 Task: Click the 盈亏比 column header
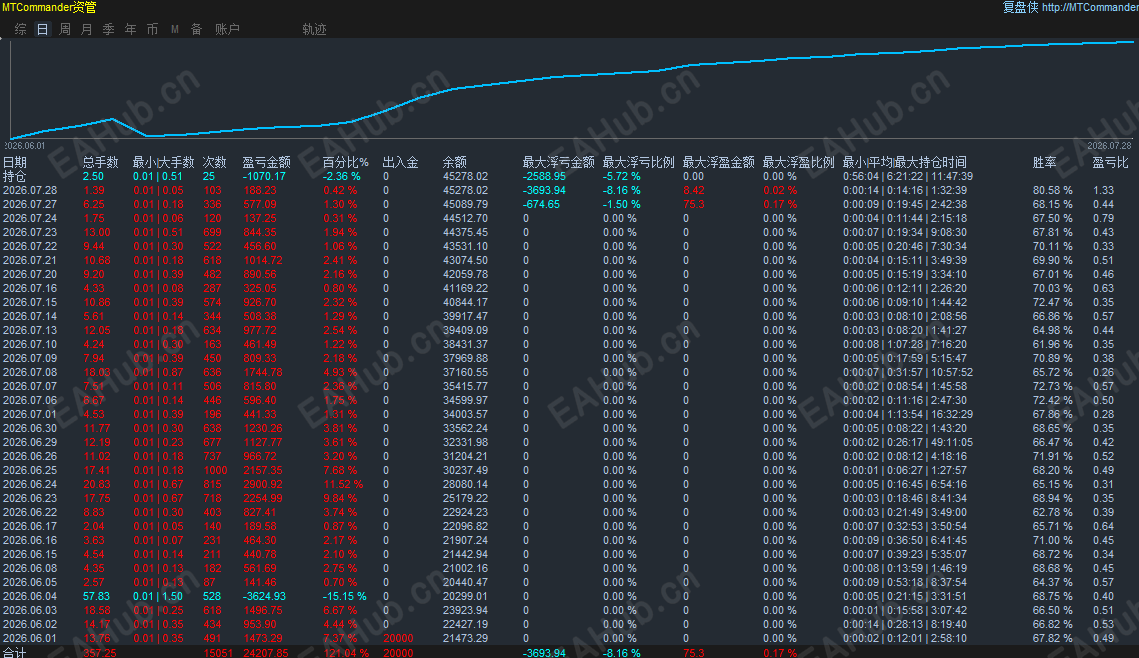tap(1111, 162)
